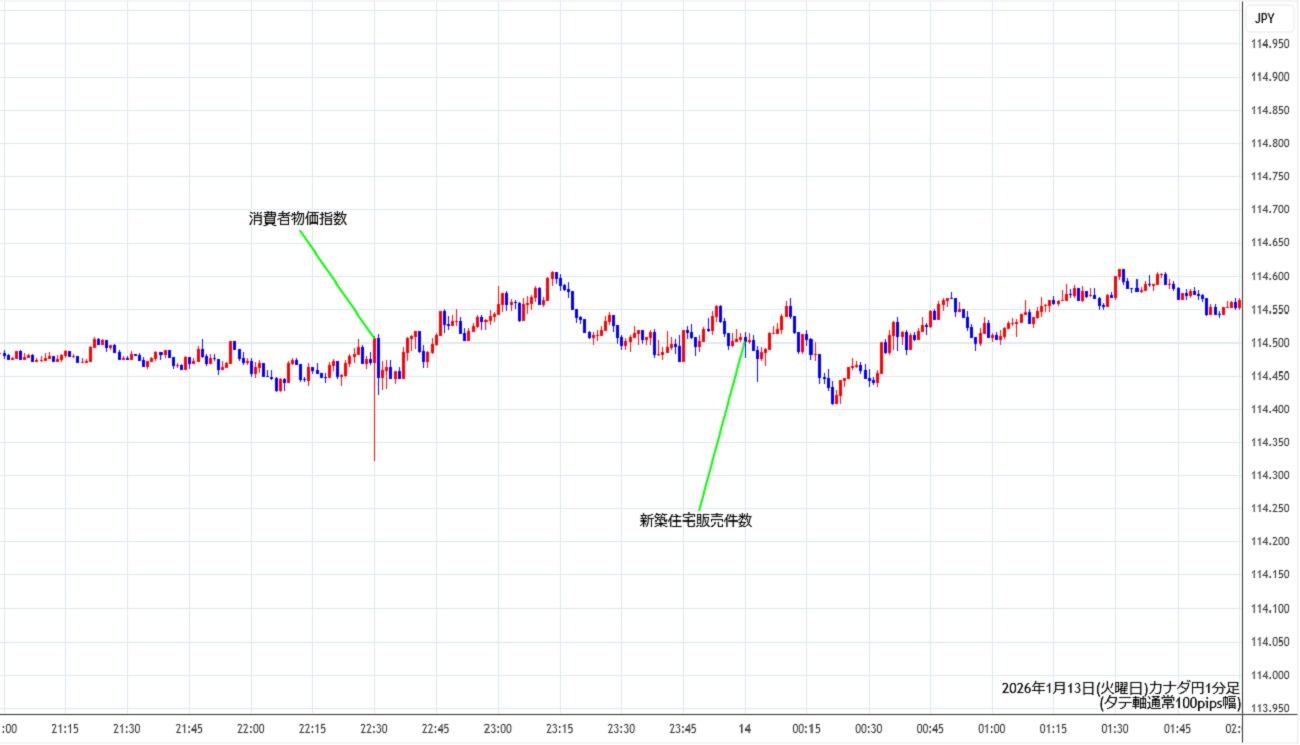Click the 00:30 time axis label
Image resolution: width=1300 pixels, height=745 pixels.
click(868, 729)
